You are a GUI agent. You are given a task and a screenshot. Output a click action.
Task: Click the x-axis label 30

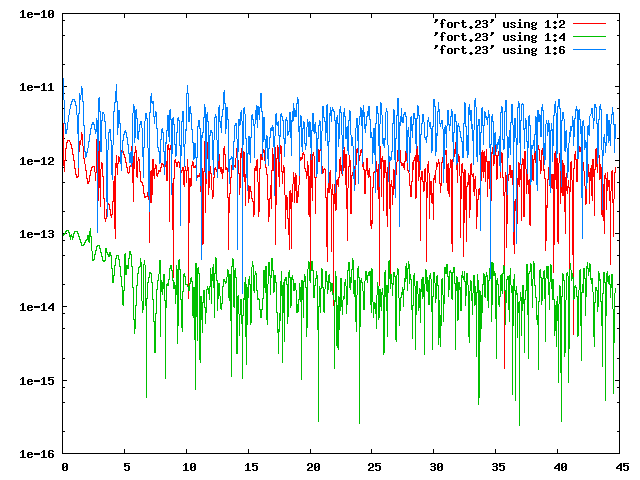tap(436, 467)
